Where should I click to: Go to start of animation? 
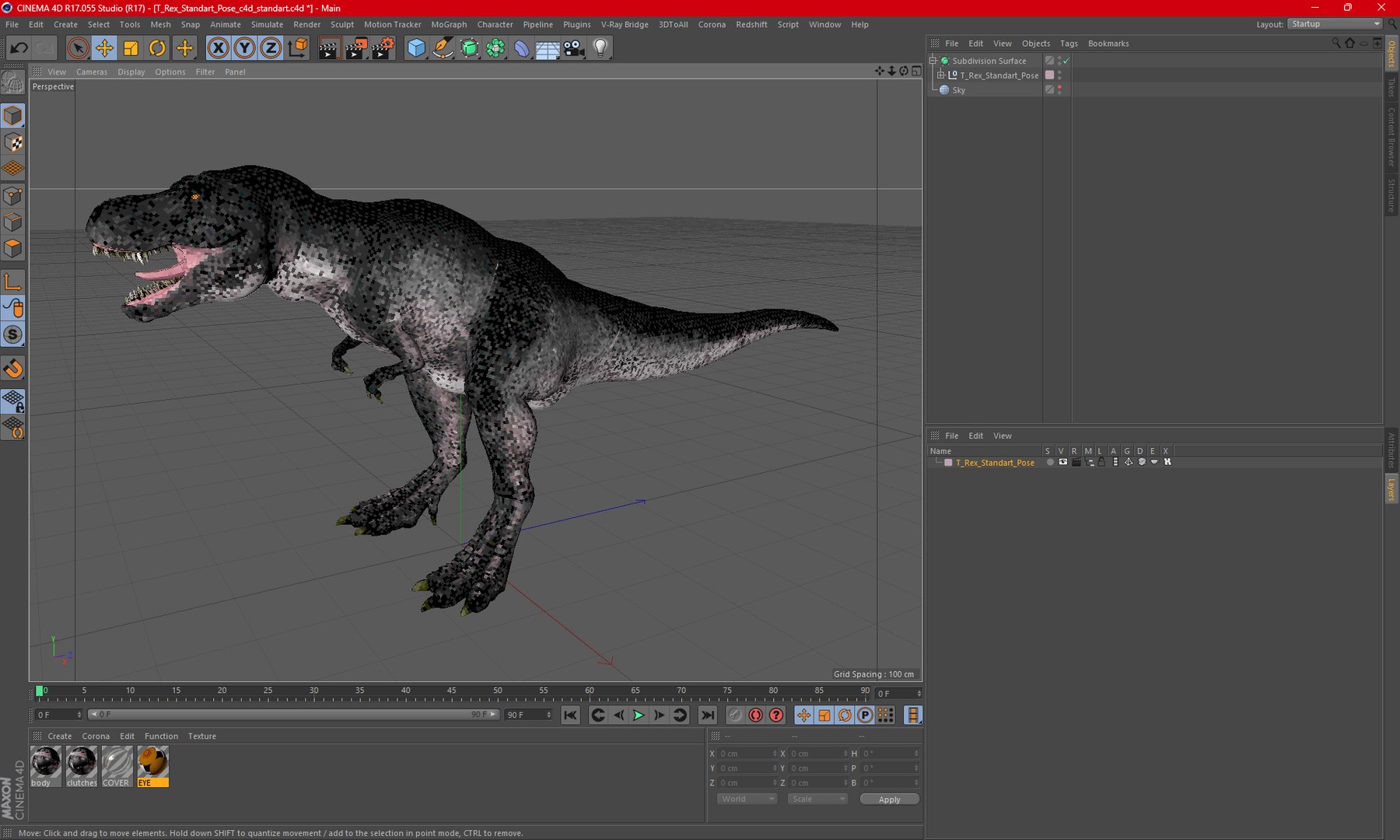(x=570, y=715)
